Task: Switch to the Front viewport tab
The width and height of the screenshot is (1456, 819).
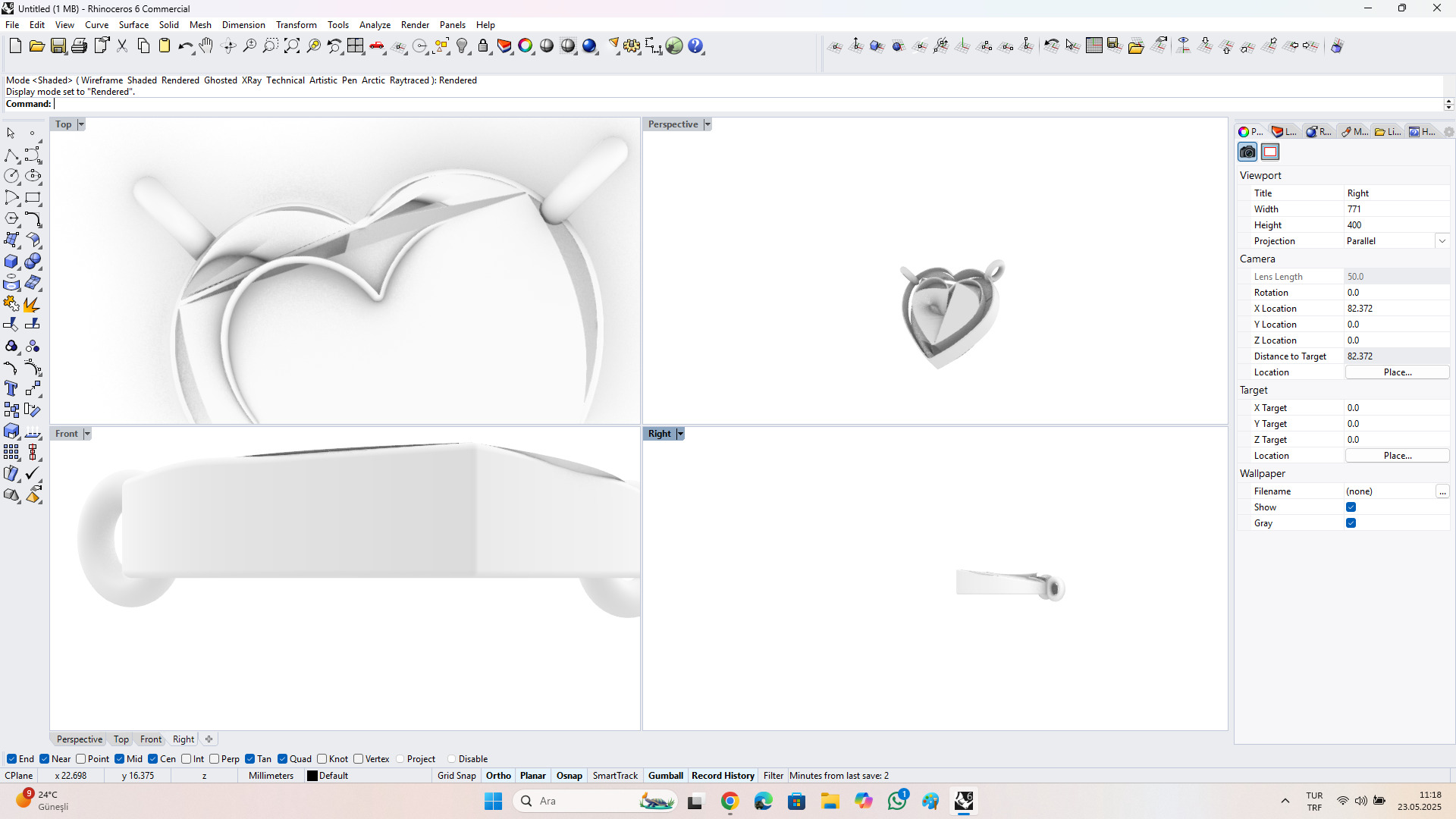Action: [150, 739]
